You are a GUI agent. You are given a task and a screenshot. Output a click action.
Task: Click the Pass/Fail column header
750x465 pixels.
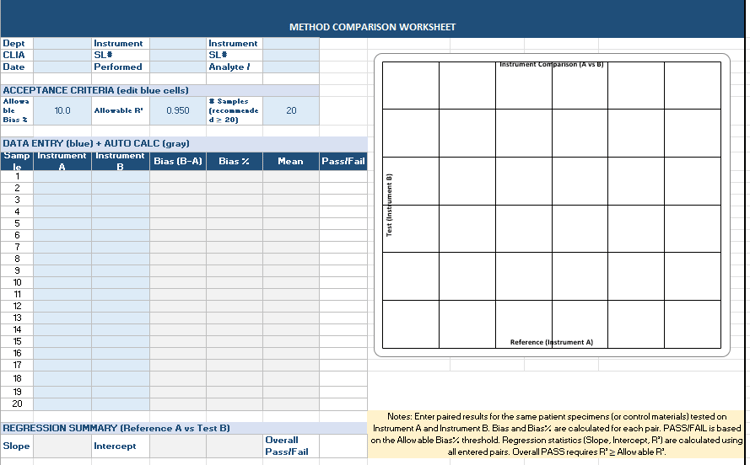(x=343, y=161)
